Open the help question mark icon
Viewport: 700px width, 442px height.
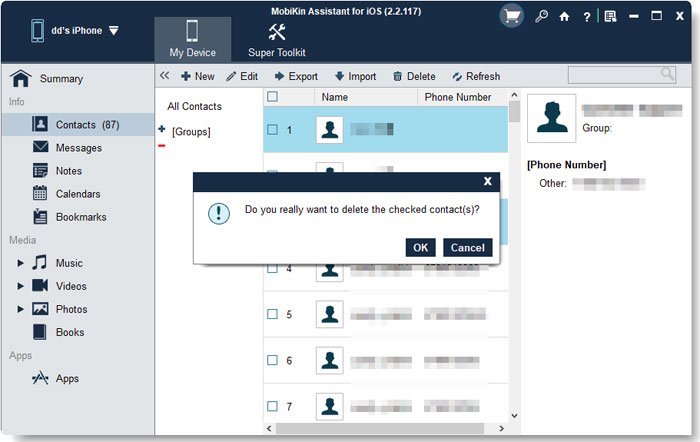tap(587, 17)
